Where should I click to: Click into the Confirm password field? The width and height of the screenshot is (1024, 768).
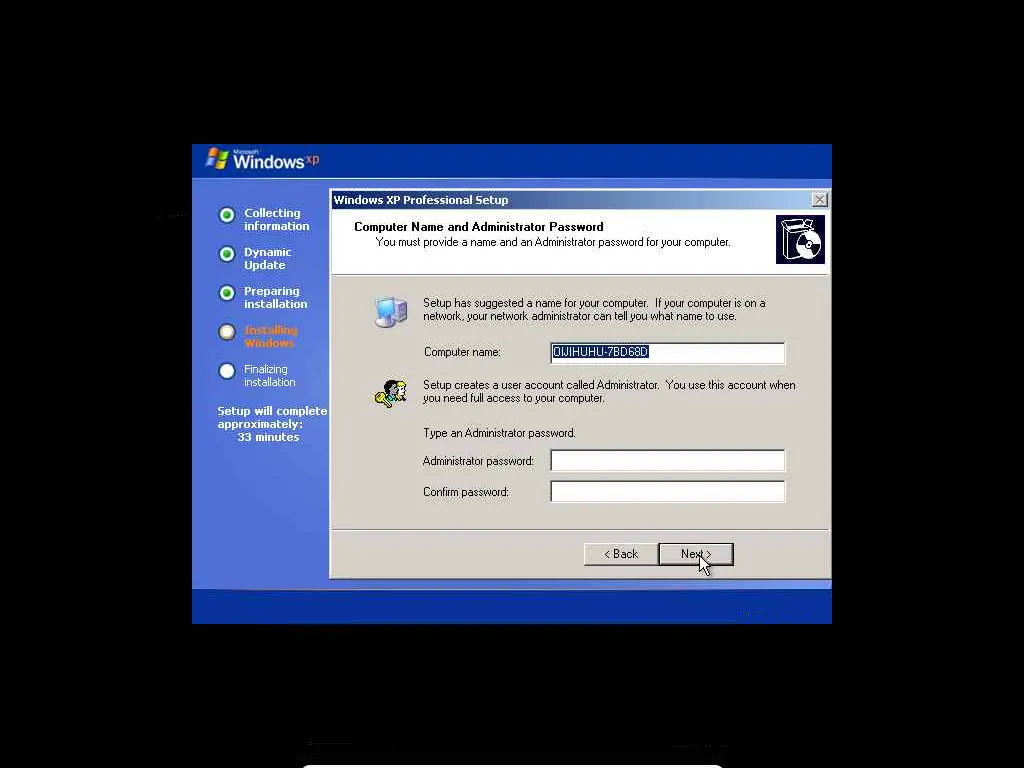tap(667, 491)
